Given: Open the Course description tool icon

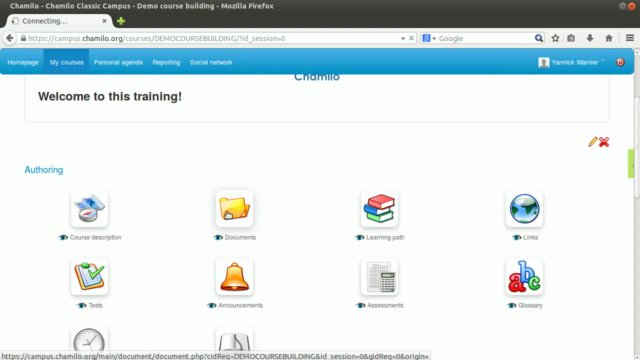Looking at the screenshot, I should pyautogui.click(x=89, y=209).
